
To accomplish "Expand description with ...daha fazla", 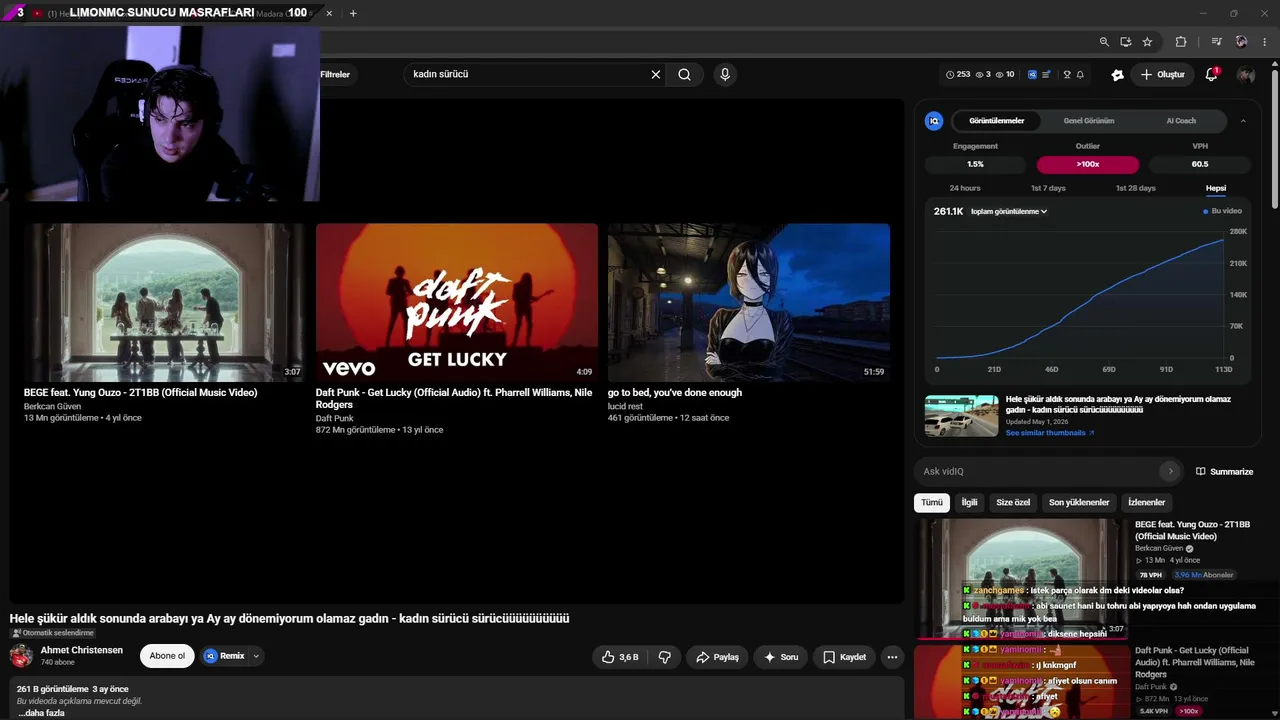I will pyautogui.click(x=41, y=713).
